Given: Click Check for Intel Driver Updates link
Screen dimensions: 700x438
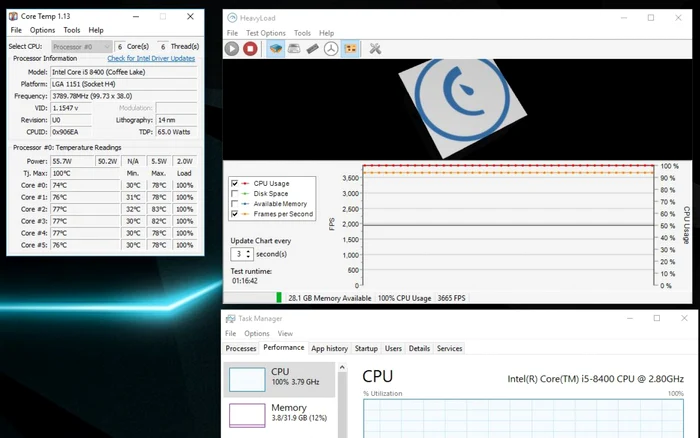Looking at the screenshot, I should pyautogui.click(x=151, y=58).
